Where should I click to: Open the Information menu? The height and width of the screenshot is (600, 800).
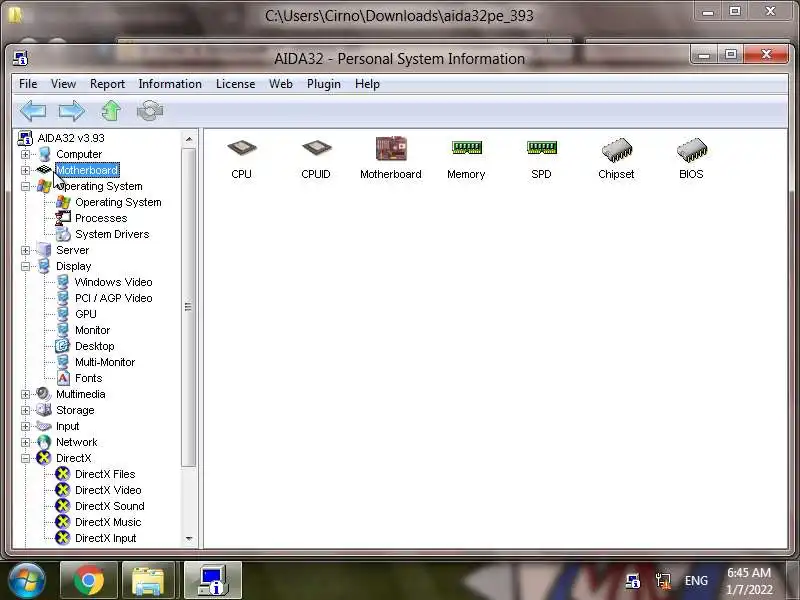click(170, 84)
